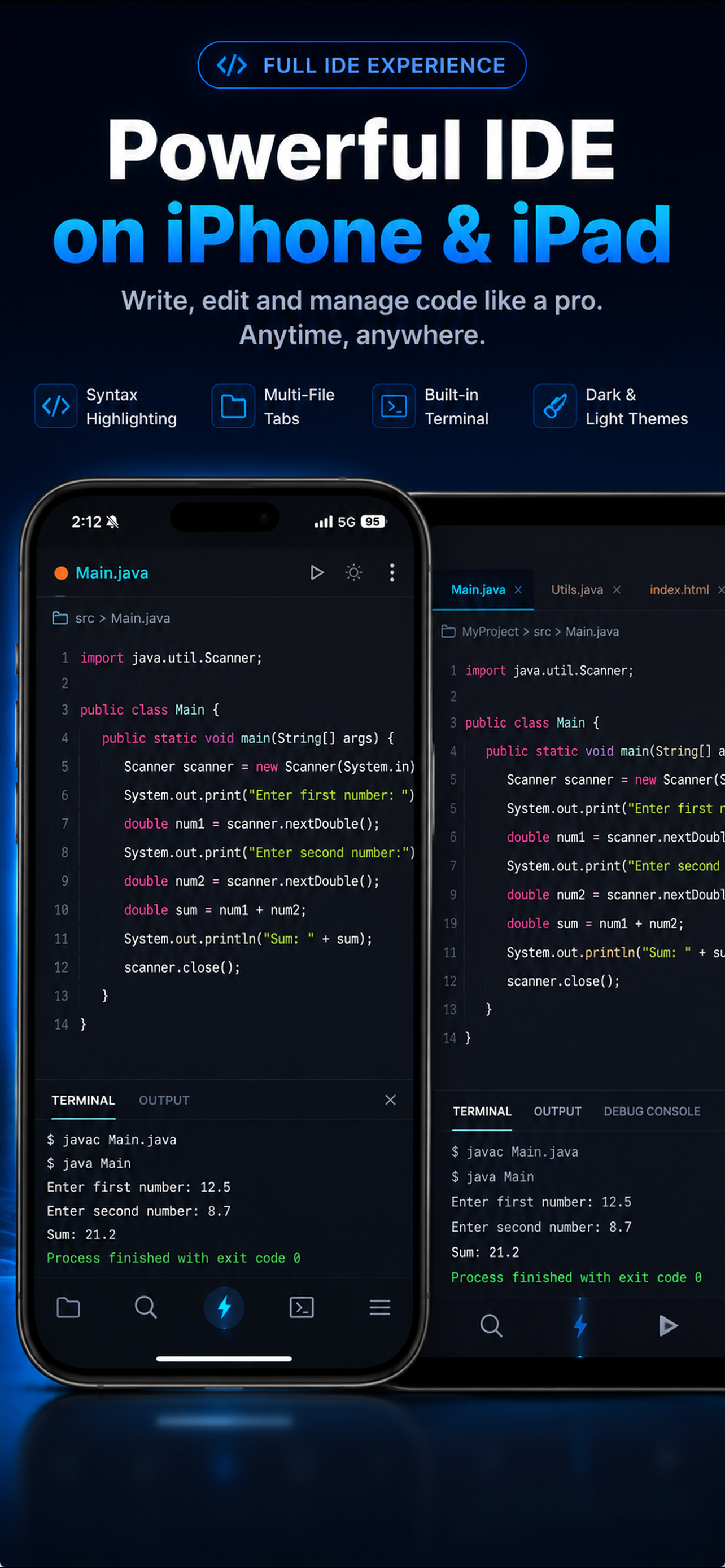
Task: Click Main.java in iPhone breadcrumb
Action: 141,619
